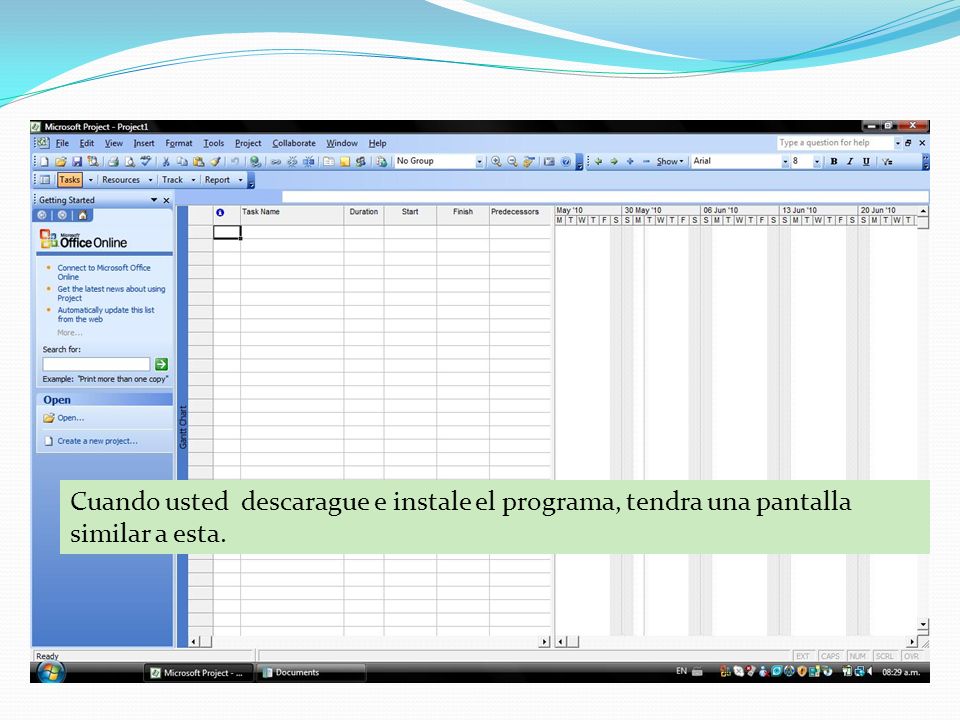This screenshot has width=960, height=720.
Task: Click the Windows Start orb
Action: point(50,672)
